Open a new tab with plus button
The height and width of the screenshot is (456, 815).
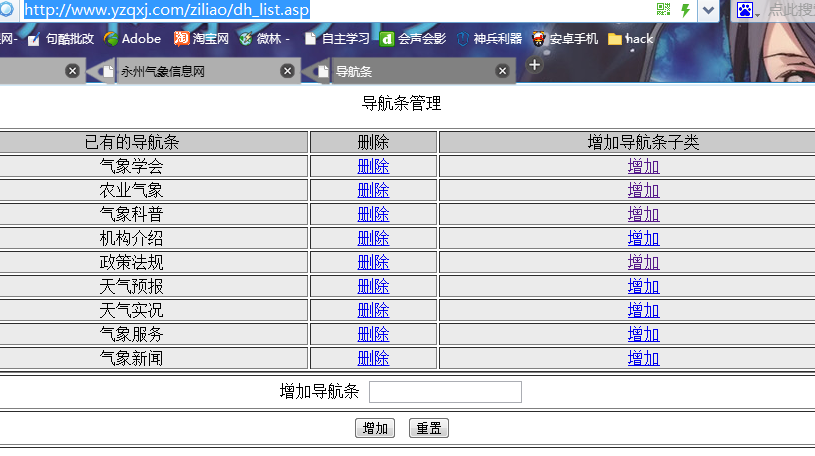click(x=534, y=65)
